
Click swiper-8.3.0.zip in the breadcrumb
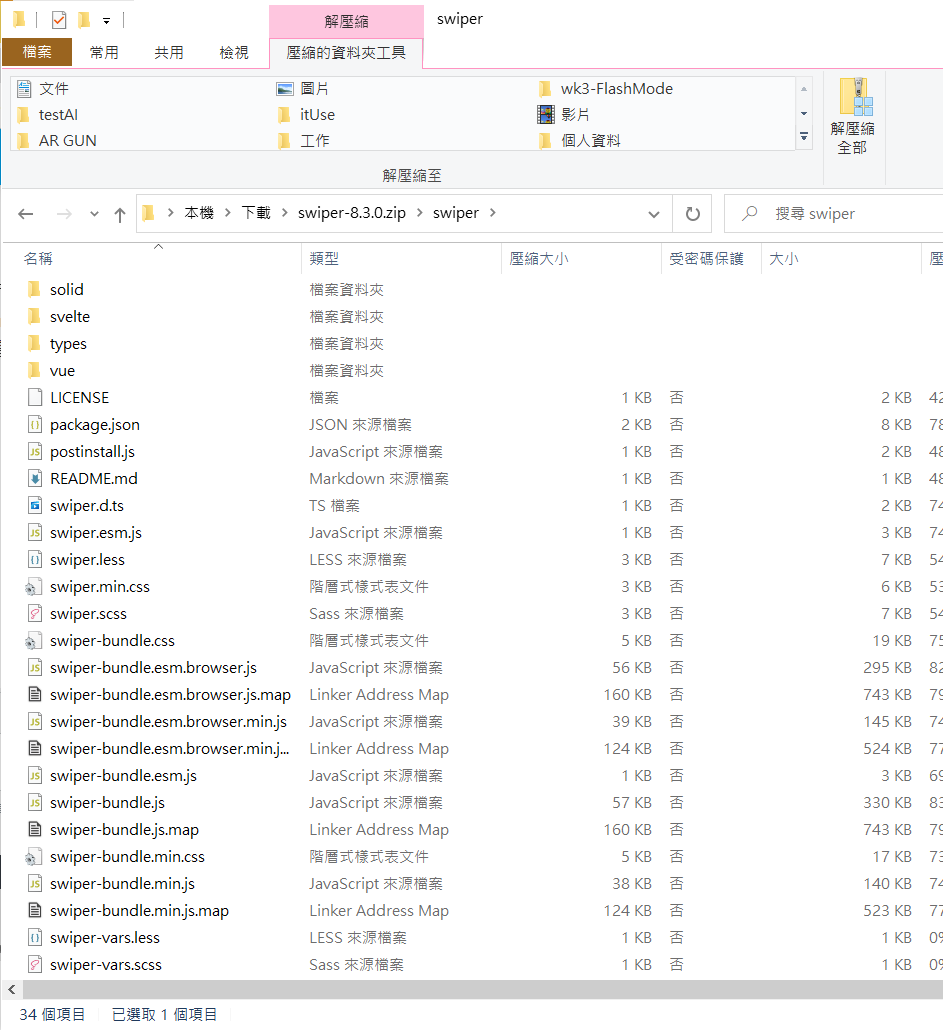[x=352, y=213]
